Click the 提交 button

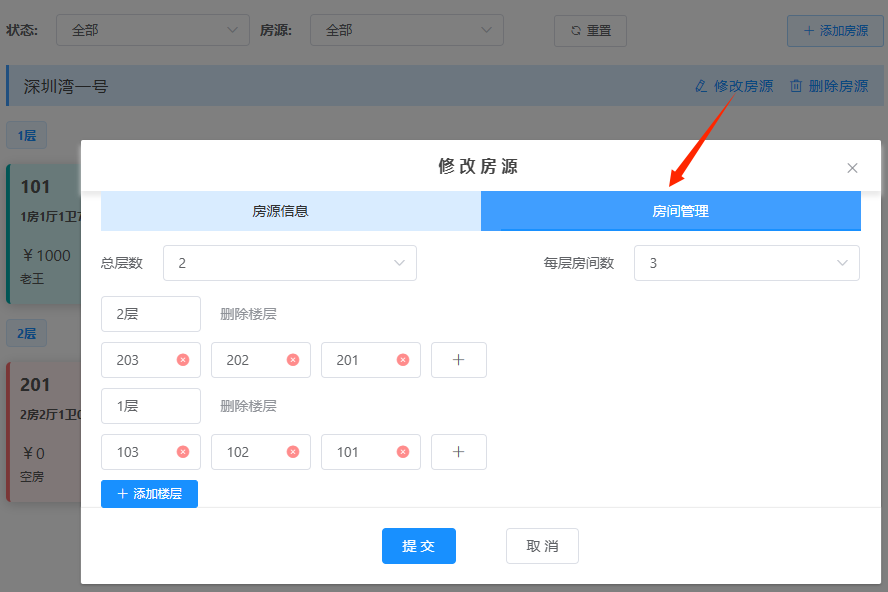[x=418, y=546]
